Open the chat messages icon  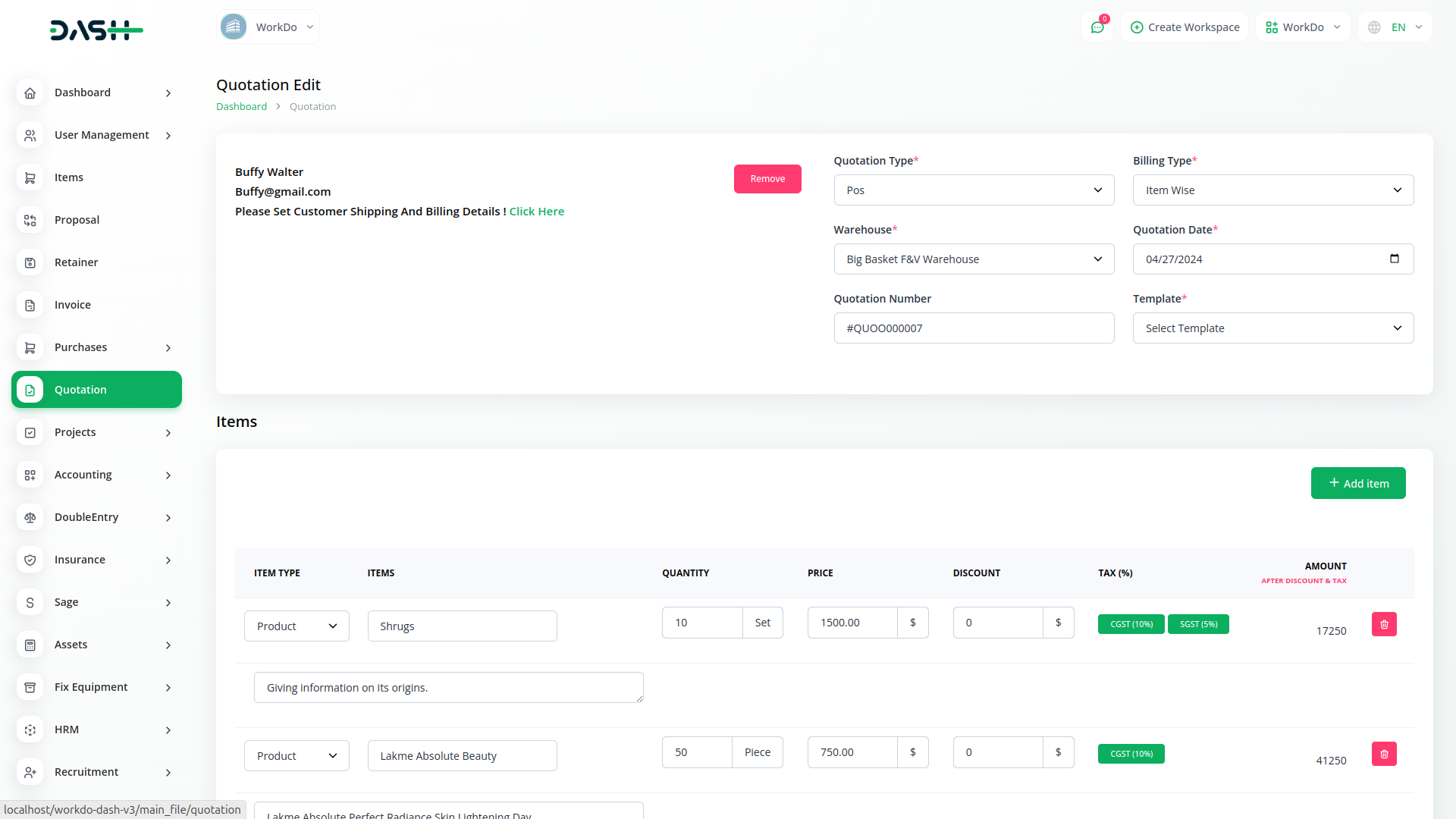pyautogui.click(x=1097, y=27)
